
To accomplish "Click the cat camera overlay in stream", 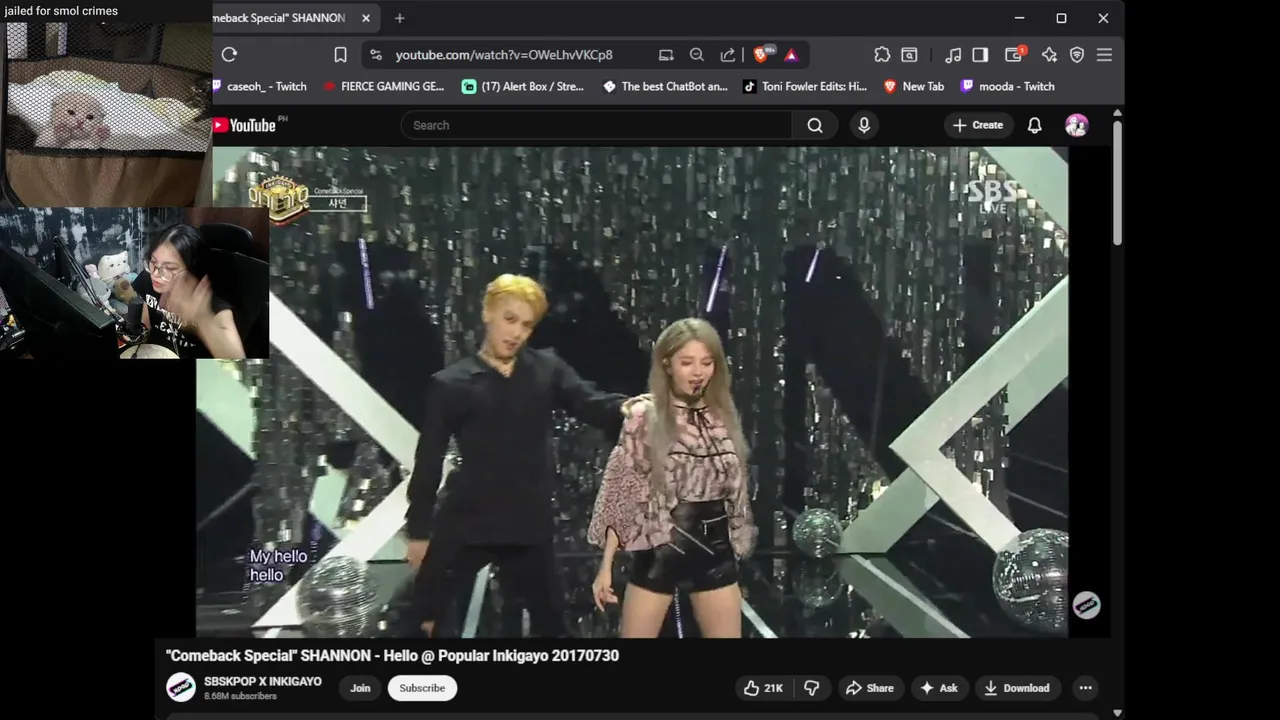I will coord(106,113).
